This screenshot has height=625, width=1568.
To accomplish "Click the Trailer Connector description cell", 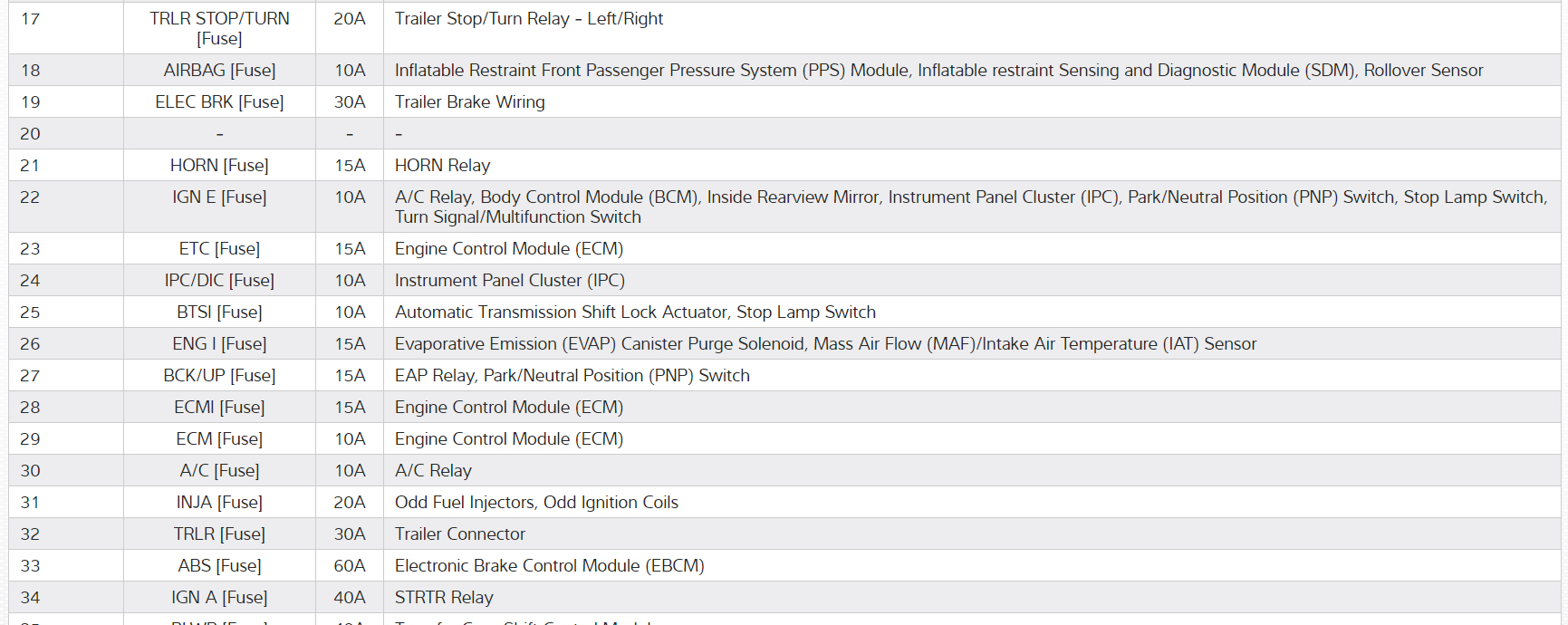I will [459, 534].
